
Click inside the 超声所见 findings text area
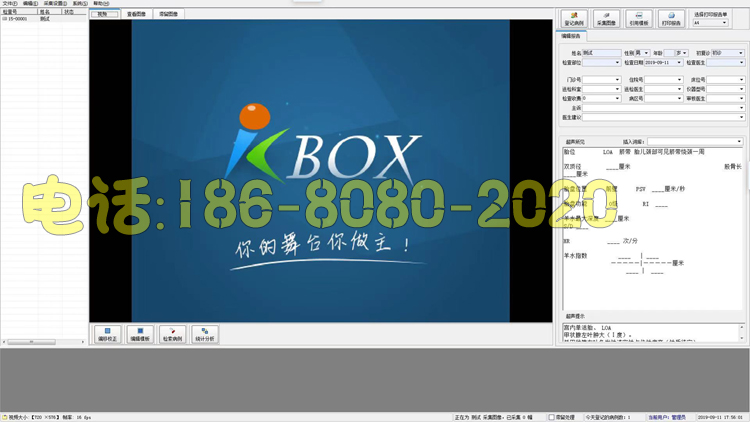(652, 229)
